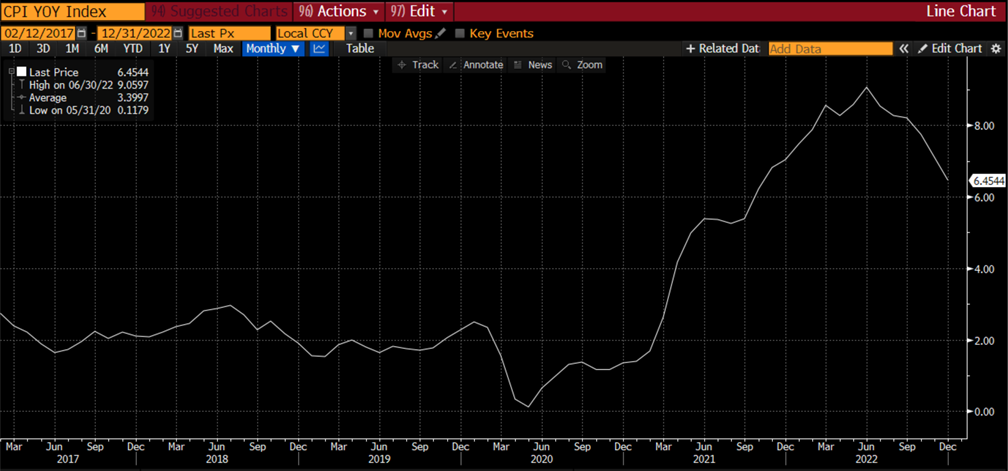
Task: Click the Line Chart title text
Action: [x=961, y=11]
